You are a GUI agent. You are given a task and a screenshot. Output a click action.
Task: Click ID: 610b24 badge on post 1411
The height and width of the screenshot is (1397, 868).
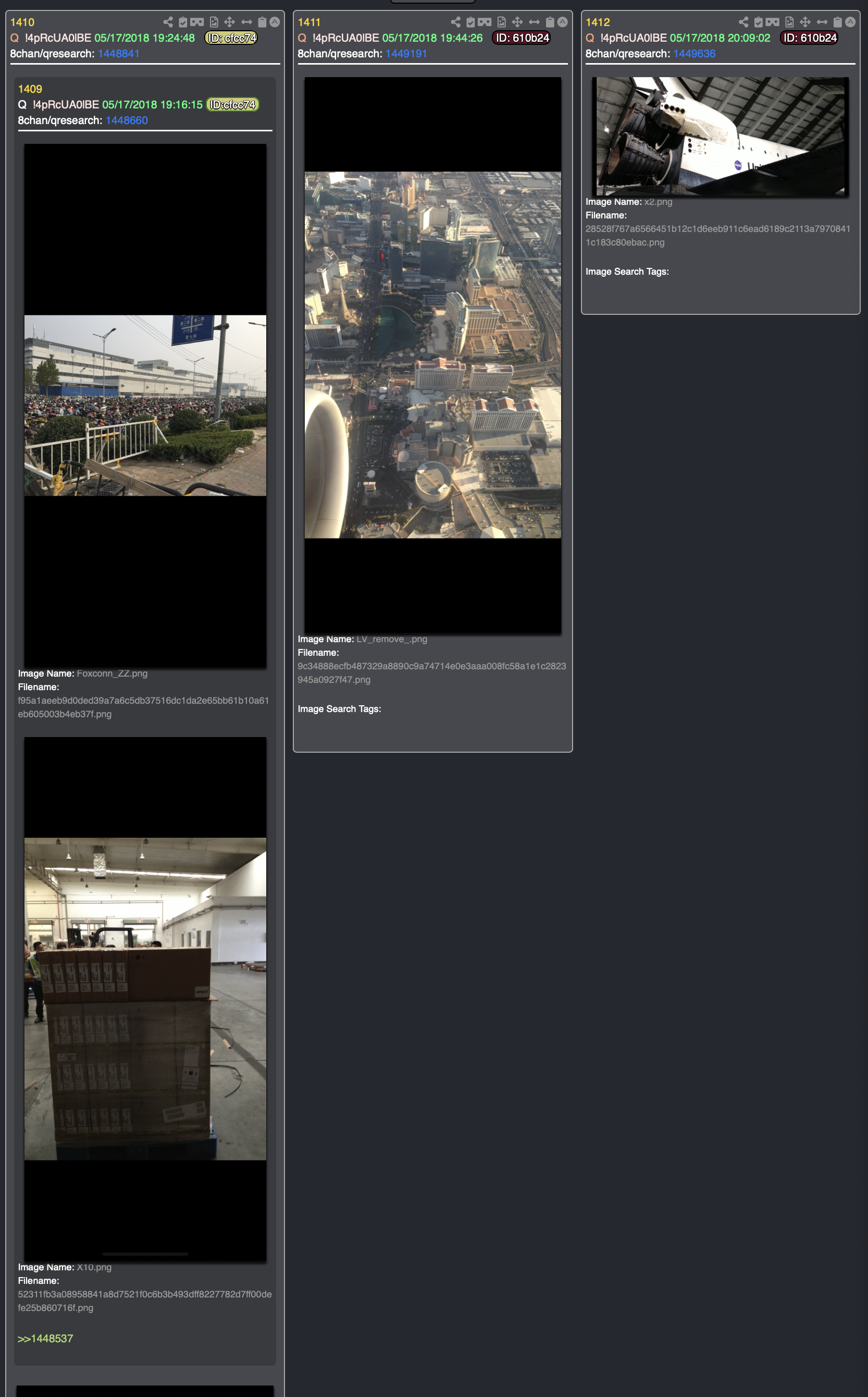tap(521, 38)
